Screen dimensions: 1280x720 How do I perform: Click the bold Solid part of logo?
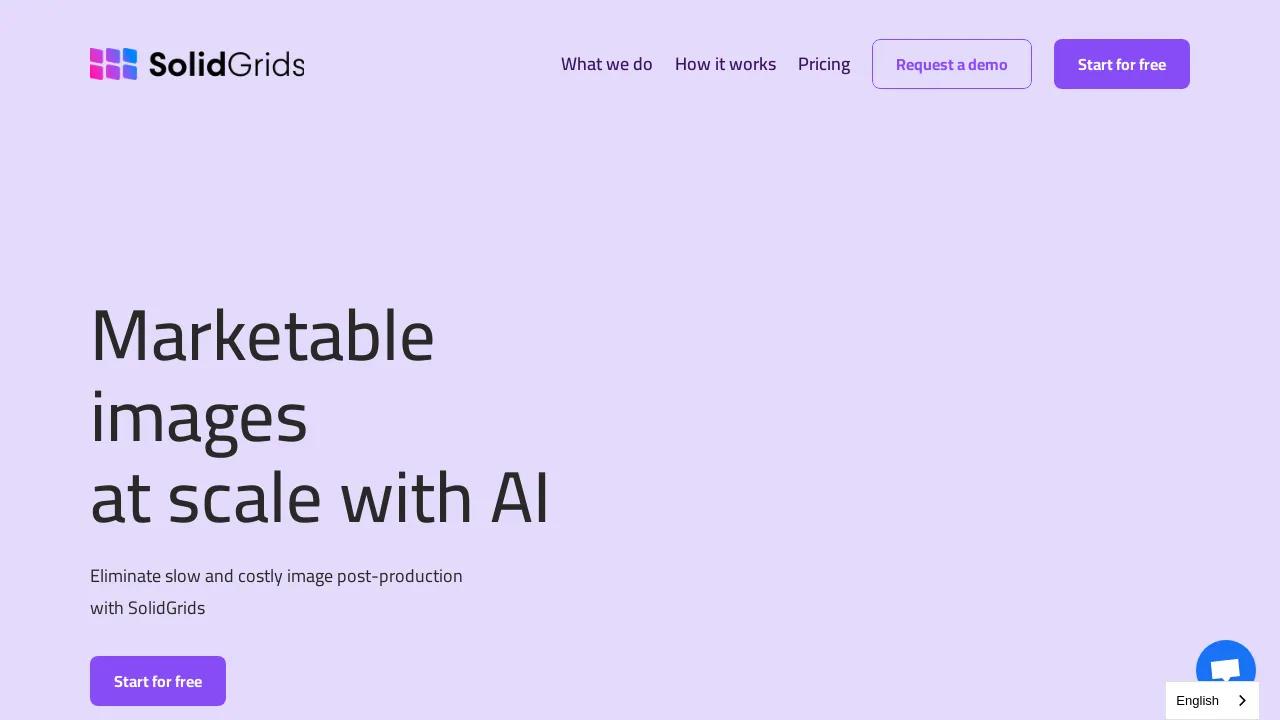(x=187, y=64)
